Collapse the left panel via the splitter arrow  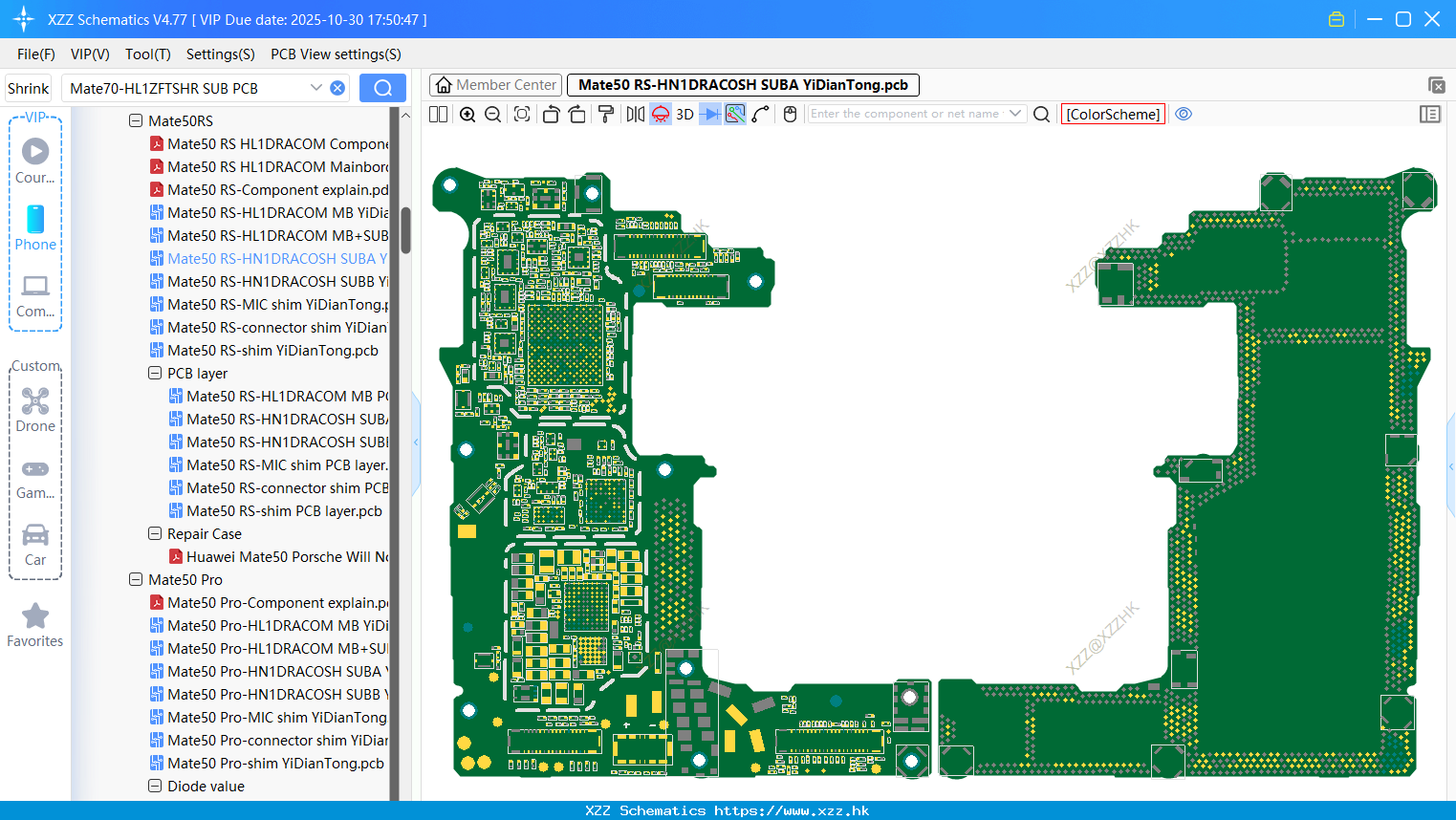point(416,442)
